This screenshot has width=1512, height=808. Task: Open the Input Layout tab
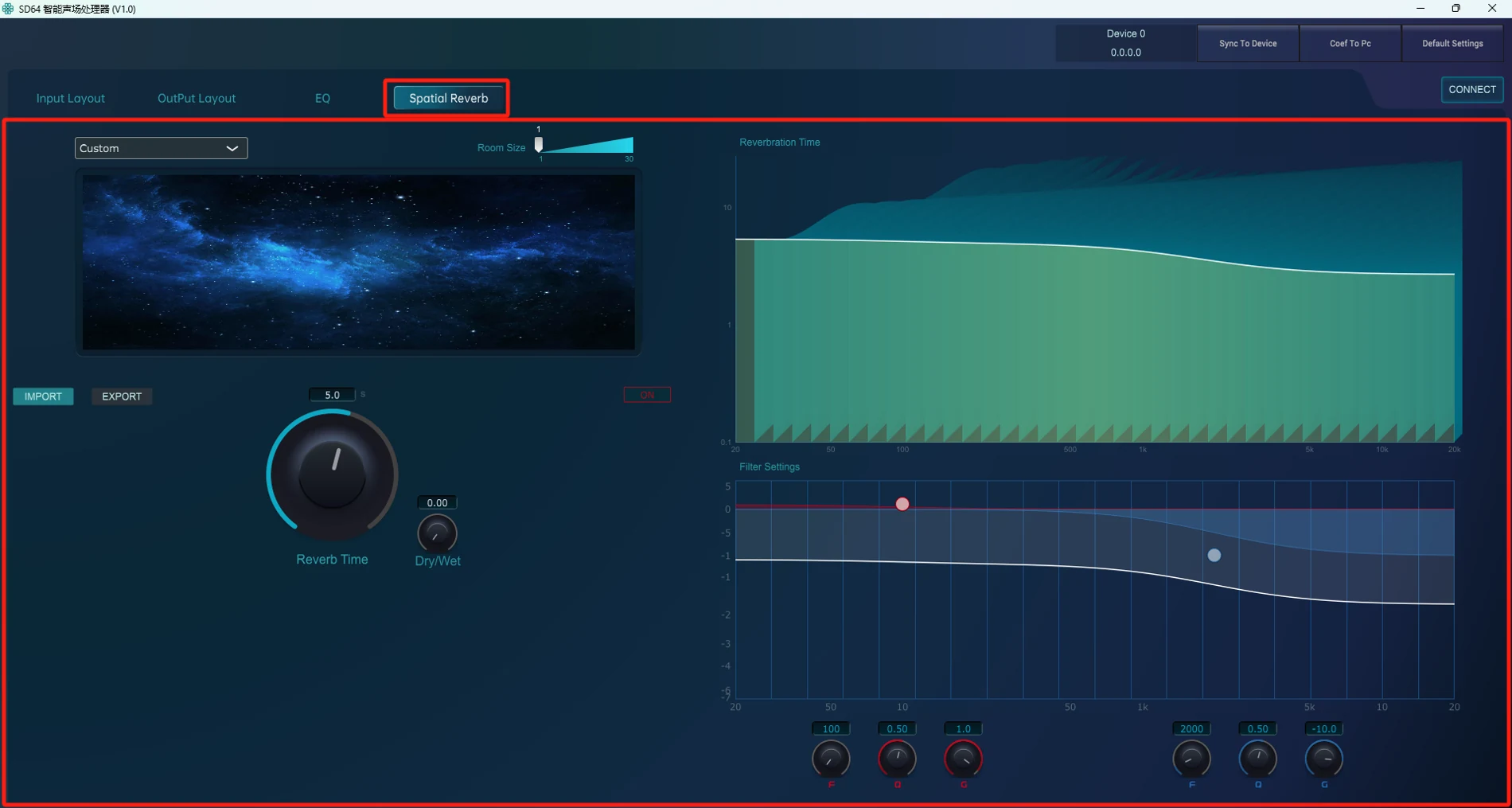[70, 98]
